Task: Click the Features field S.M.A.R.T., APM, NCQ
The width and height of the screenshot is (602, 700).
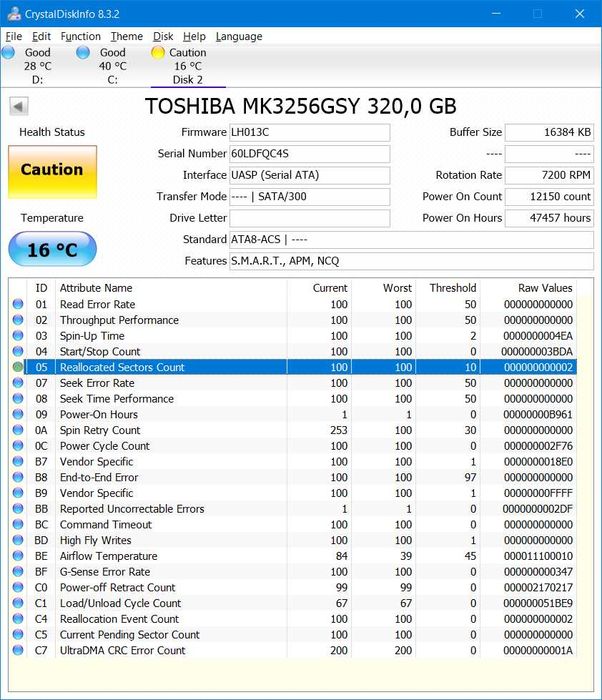Action: (411, 261)
